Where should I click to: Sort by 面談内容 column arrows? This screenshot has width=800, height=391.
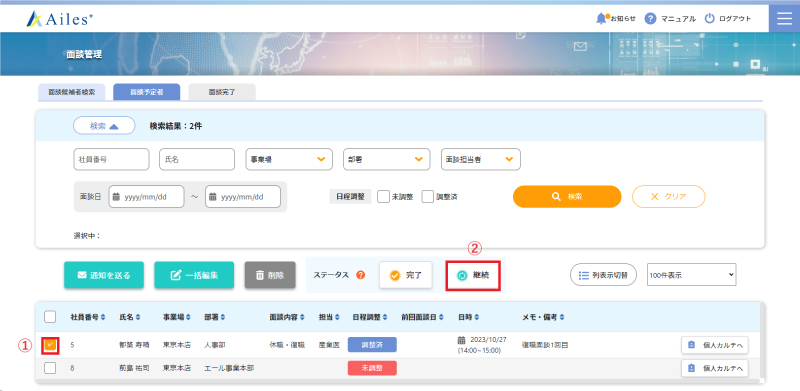point(302,317)
